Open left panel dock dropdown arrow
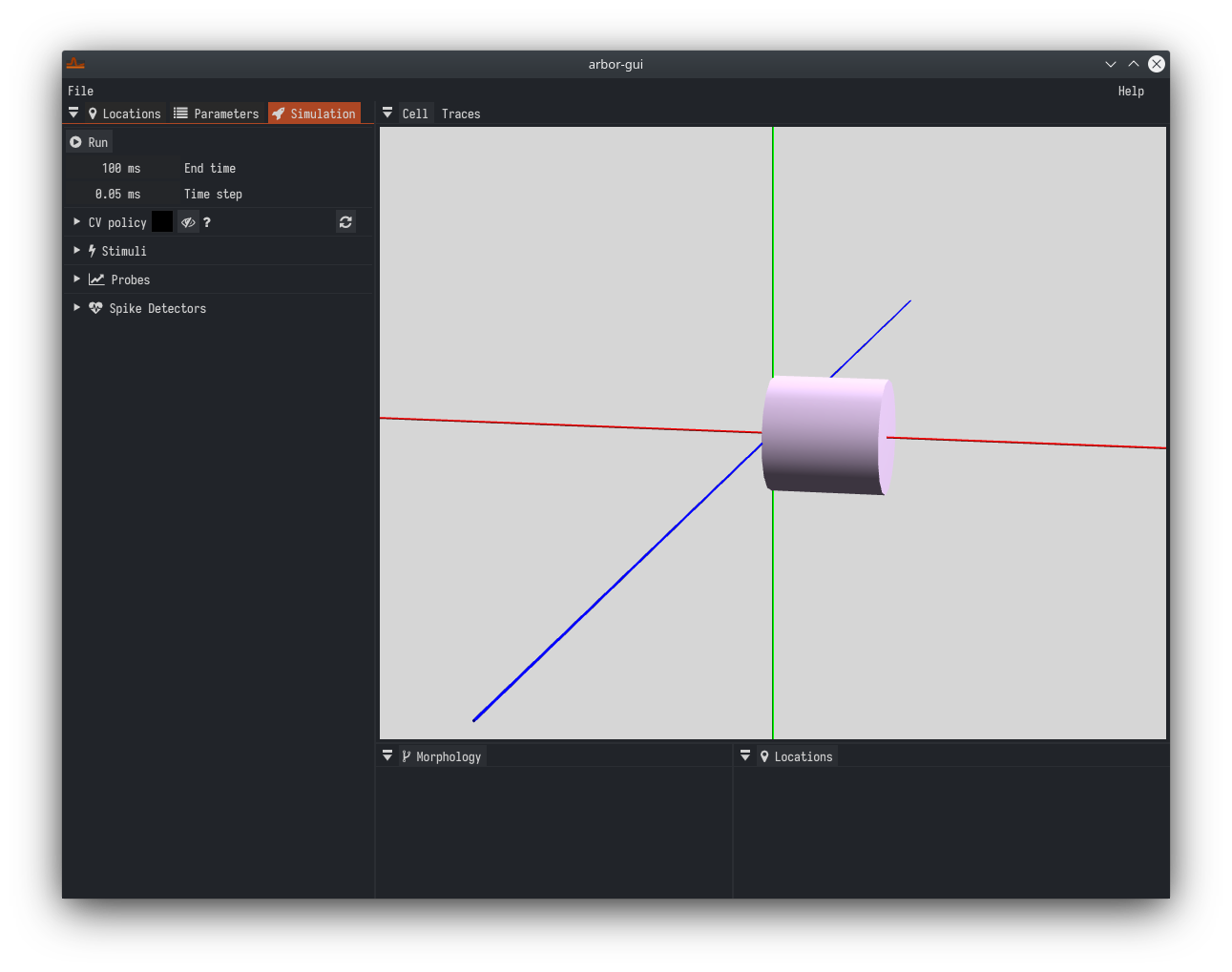1232x972 pixels. click(x=73, y=113)
